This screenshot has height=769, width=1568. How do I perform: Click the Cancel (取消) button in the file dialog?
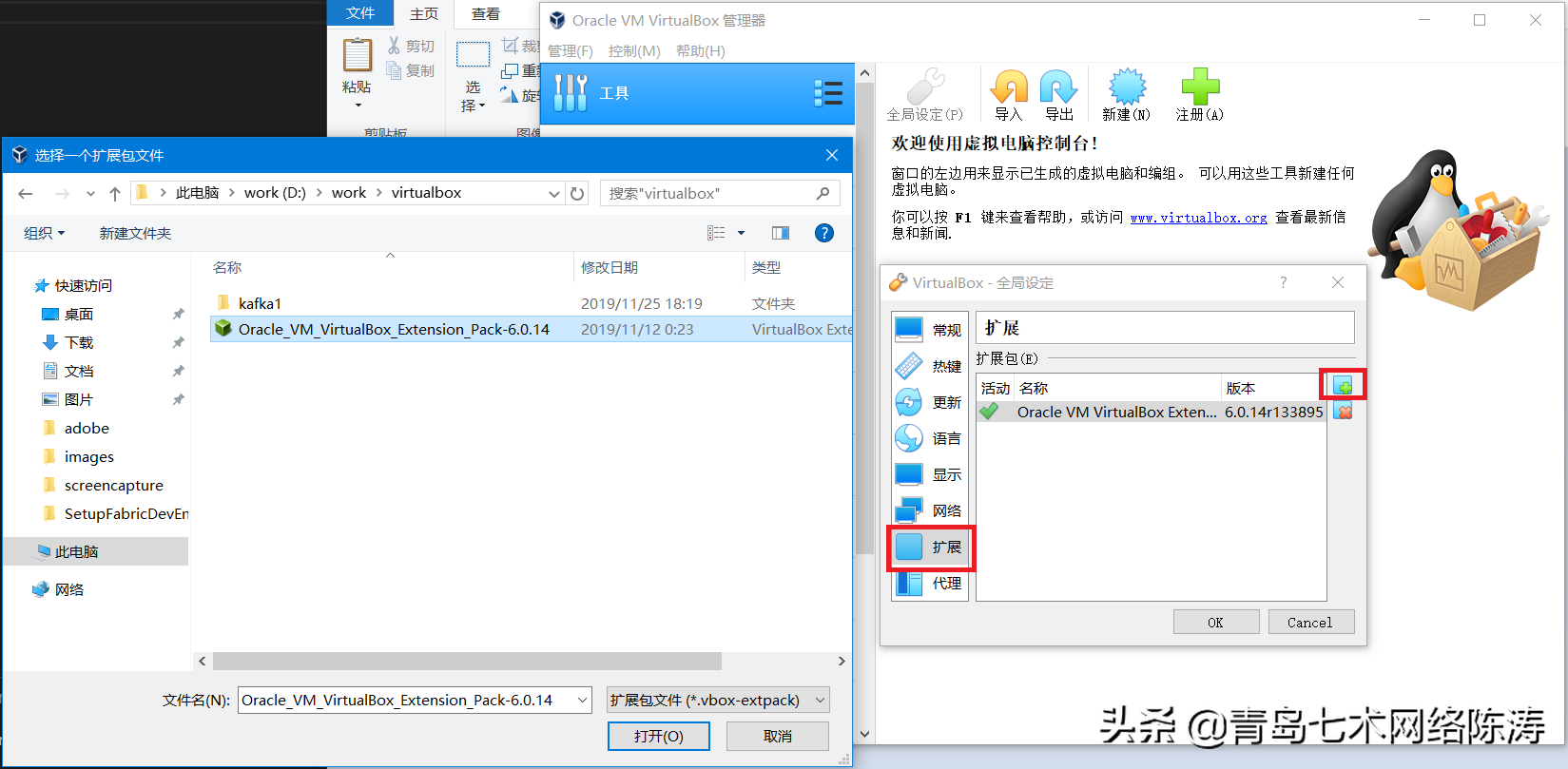[778, 736]
